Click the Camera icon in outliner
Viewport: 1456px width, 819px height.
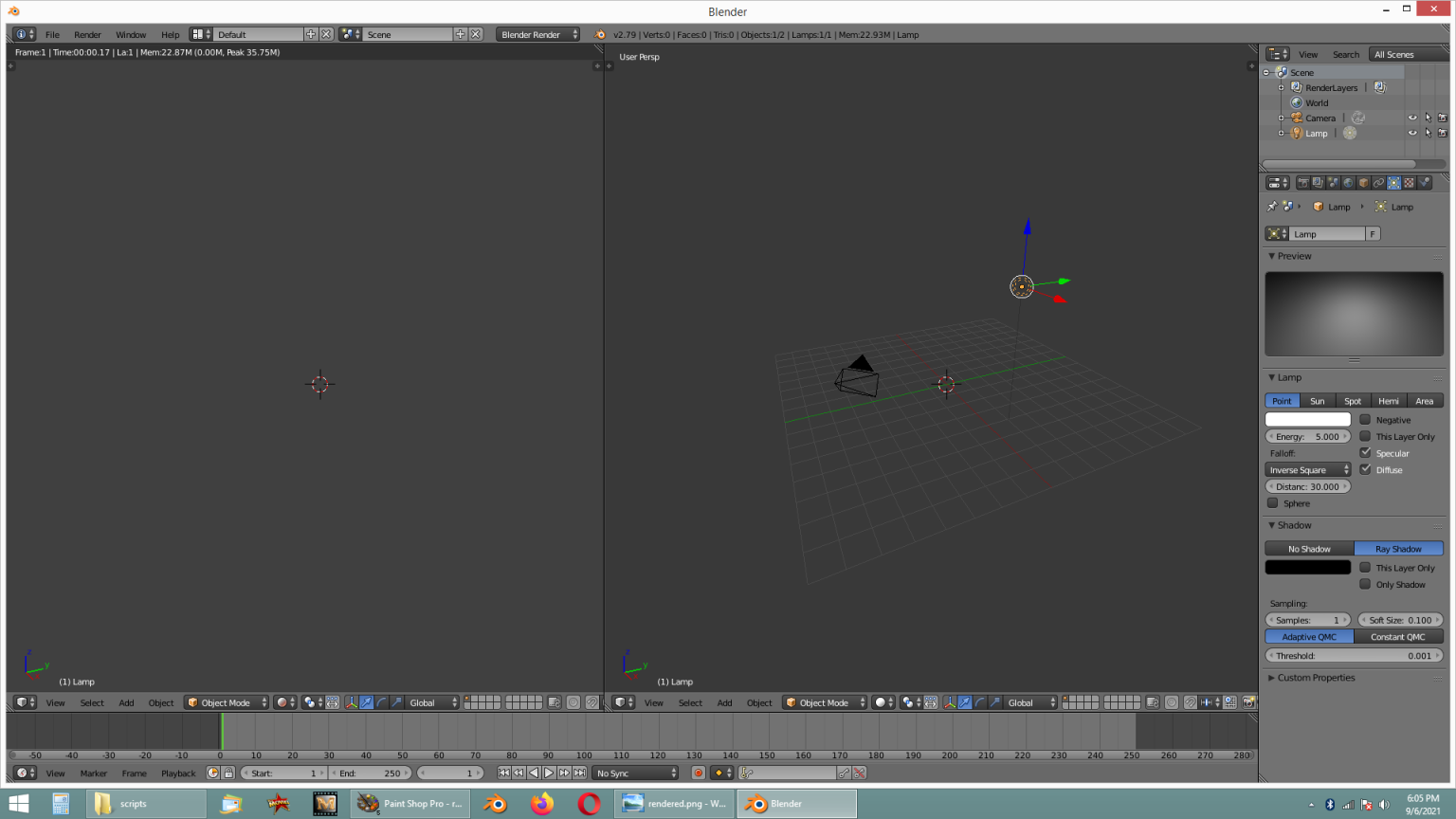1297,118
